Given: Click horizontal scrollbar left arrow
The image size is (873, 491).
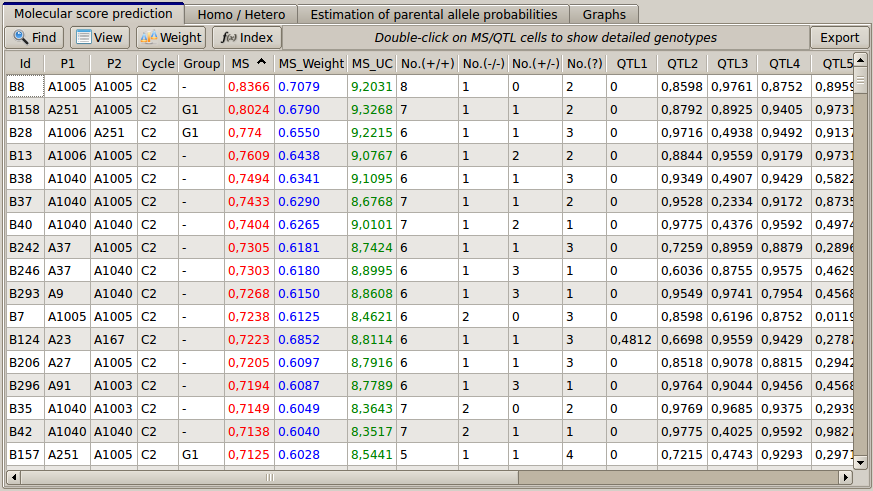Looking at the screenshot, I should point(14,477).
